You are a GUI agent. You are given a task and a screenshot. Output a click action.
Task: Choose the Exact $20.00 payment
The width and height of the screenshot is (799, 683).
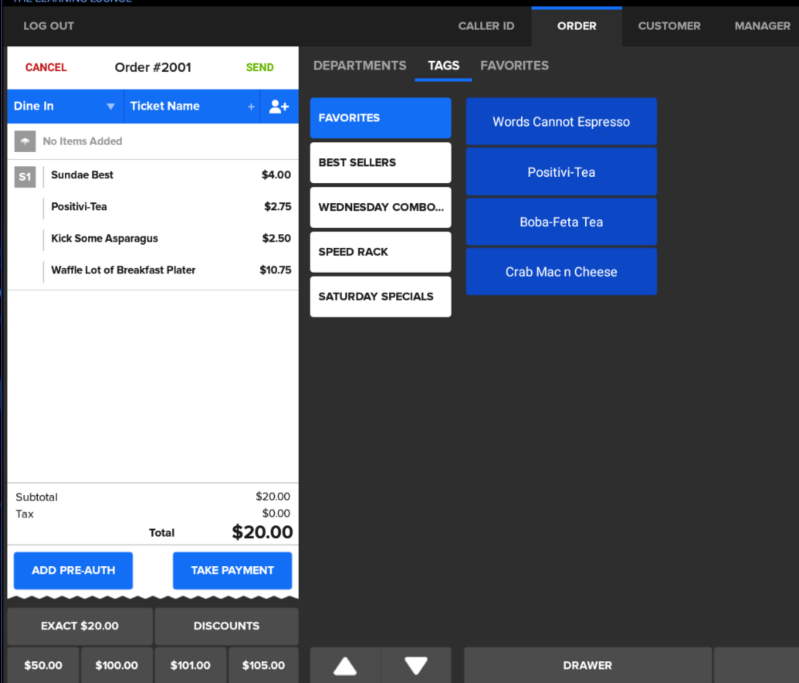tap(80, 626)
